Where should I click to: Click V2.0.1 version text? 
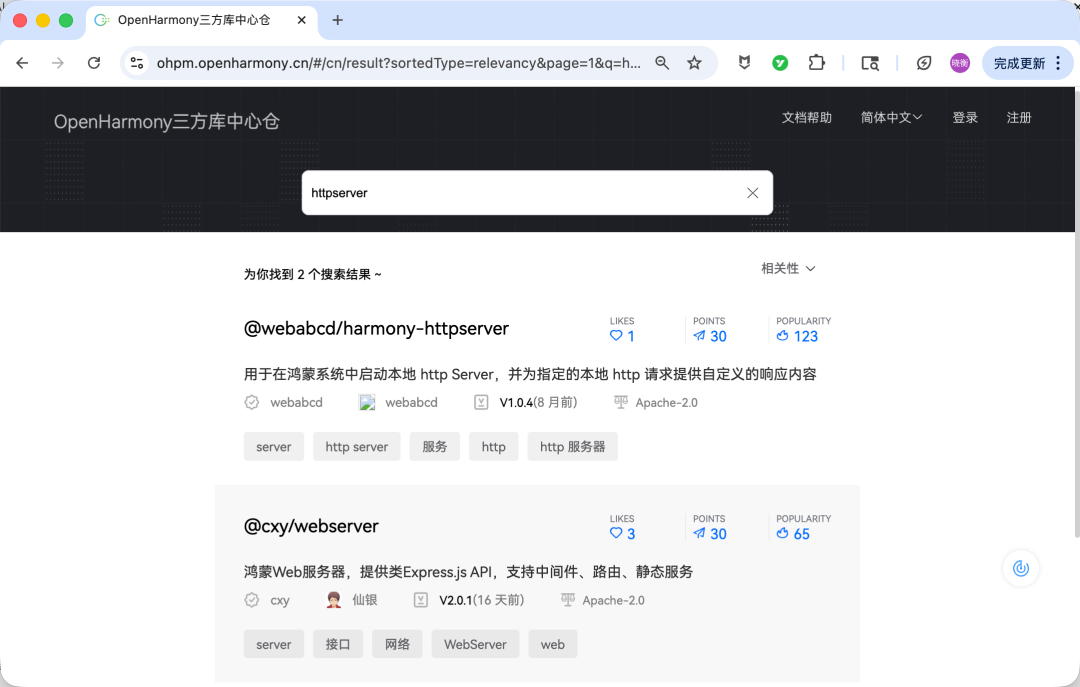pyautogui.click(x=456, y=600)
